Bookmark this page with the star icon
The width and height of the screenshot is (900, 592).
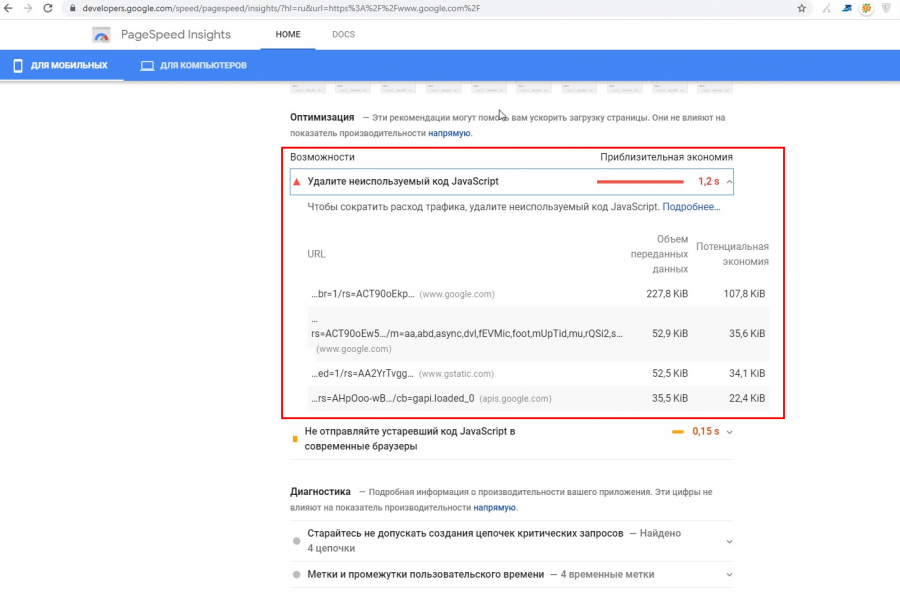click(x=801, y=8)
